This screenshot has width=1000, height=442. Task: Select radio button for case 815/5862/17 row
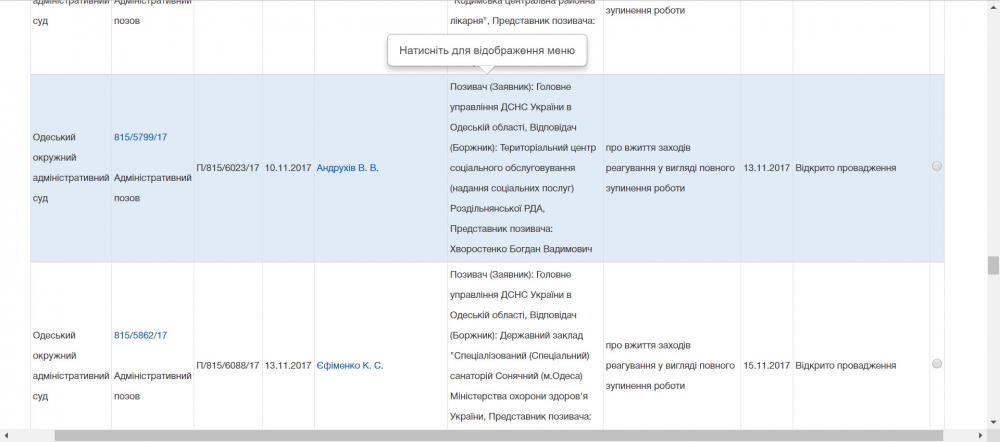tap(937, 364)
